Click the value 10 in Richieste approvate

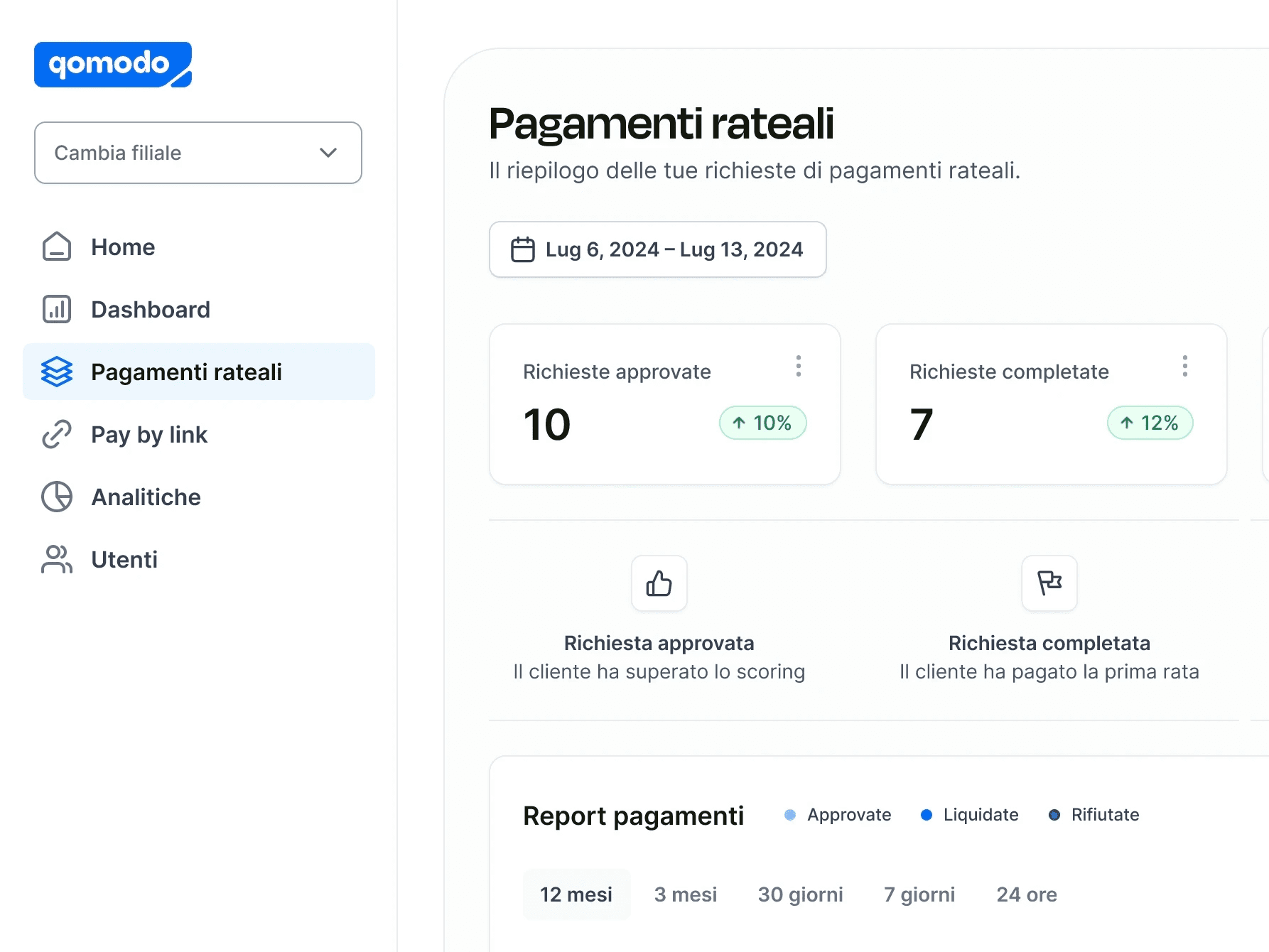pyautogui.click(x=547, y=424)
